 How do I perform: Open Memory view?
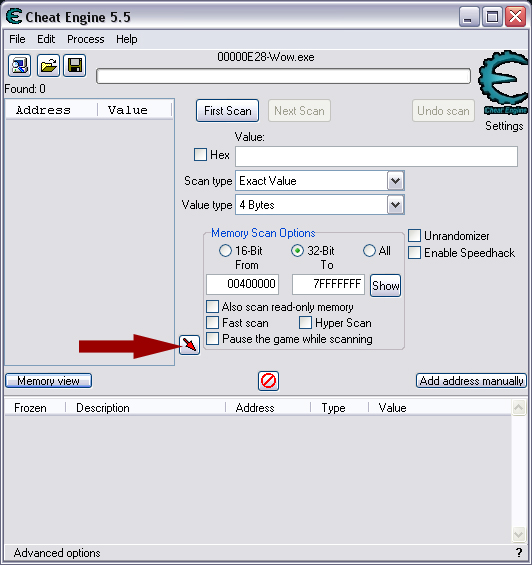[x=48, y=381]
